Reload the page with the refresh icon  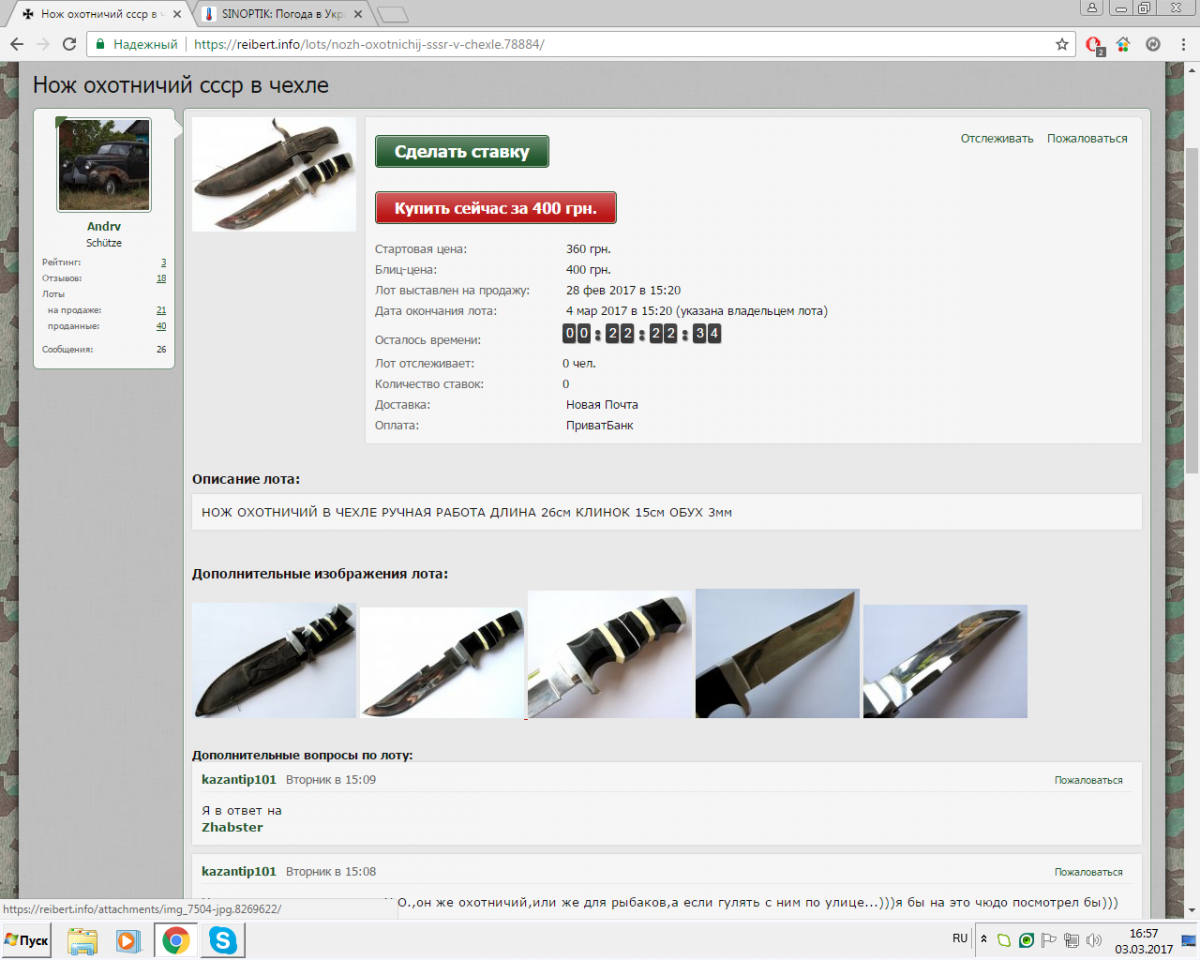tap(69, 44)
